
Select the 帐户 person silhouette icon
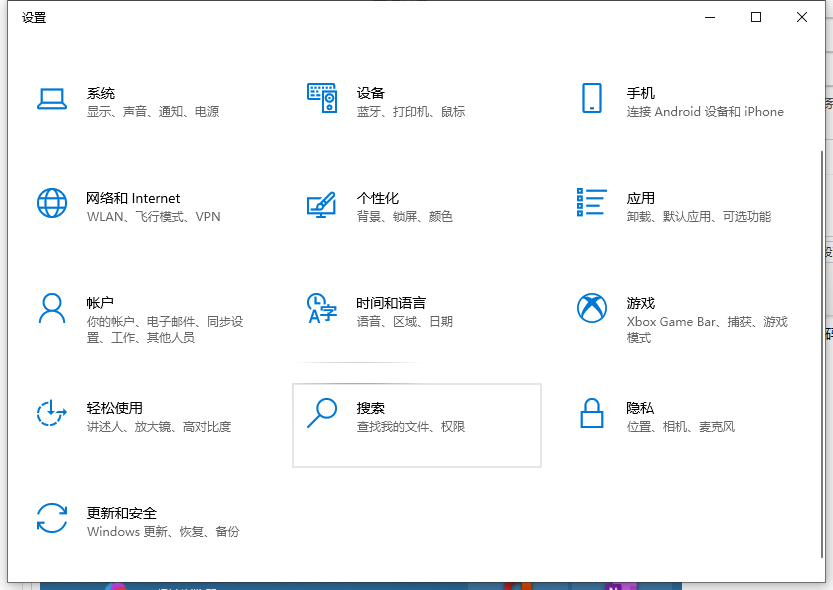(52, 308)
